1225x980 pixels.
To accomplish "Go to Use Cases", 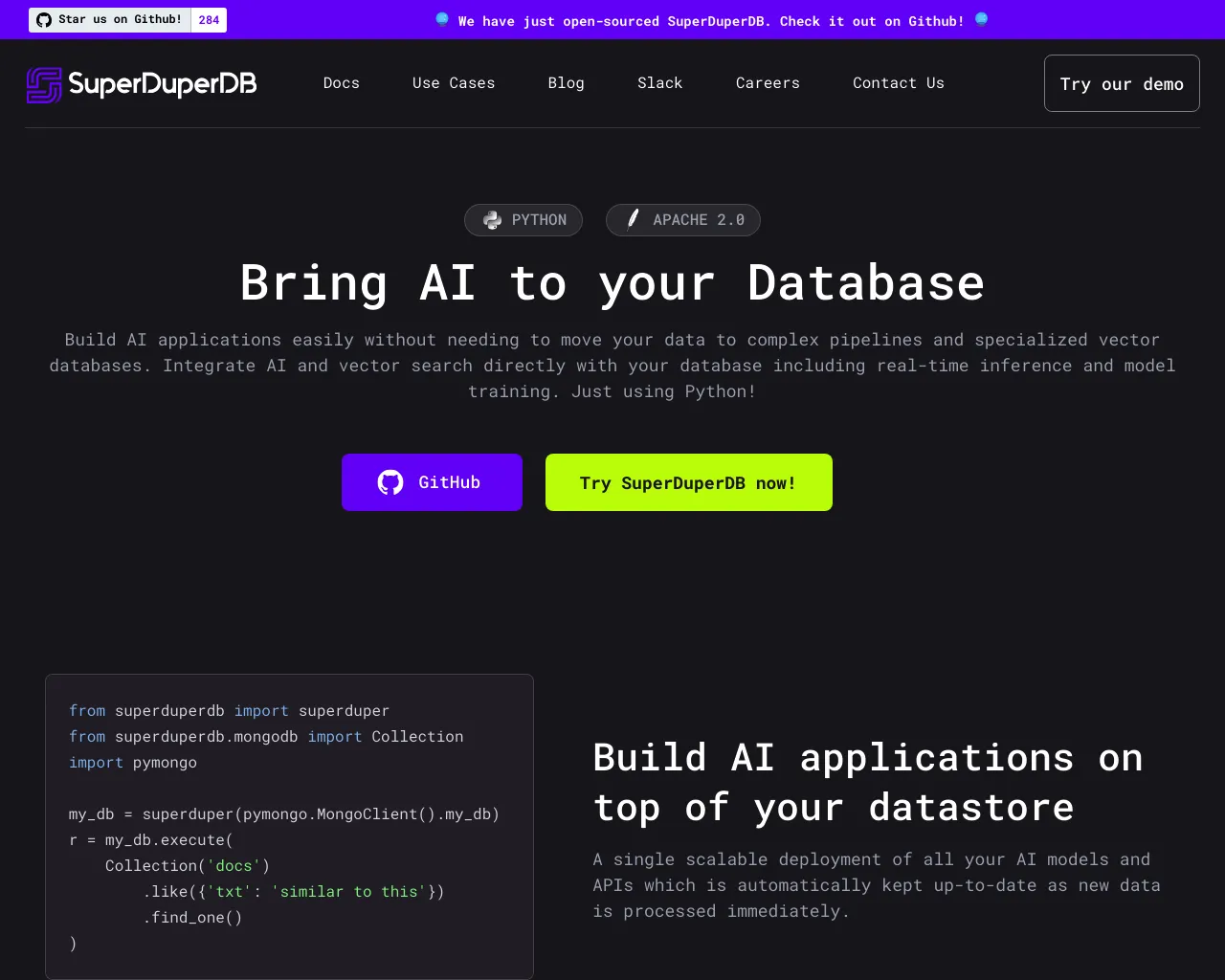I will click(454, 83).
